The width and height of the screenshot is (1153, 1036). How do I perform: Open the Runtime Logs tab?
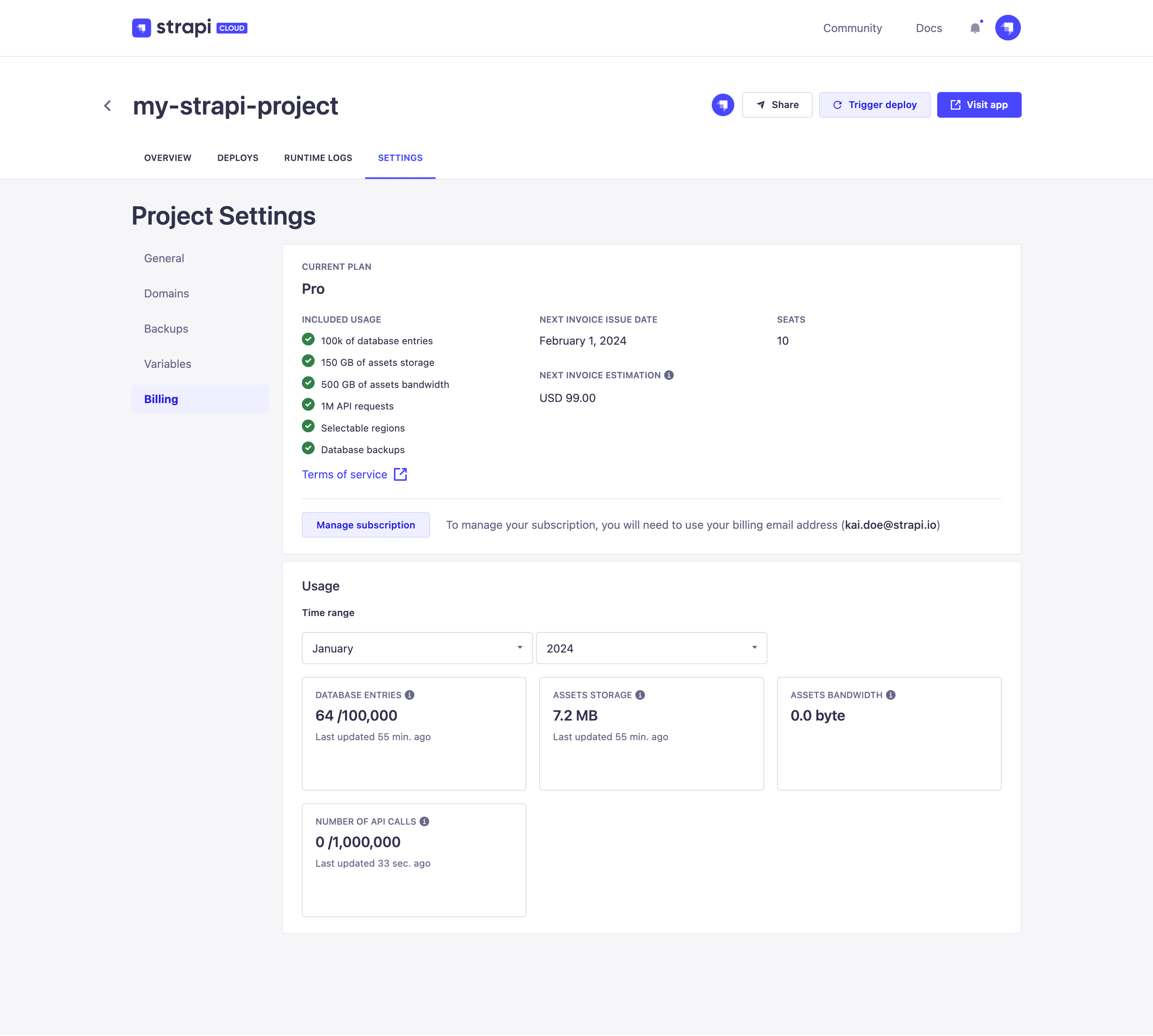pyautogui.click(x=318, y=158)
